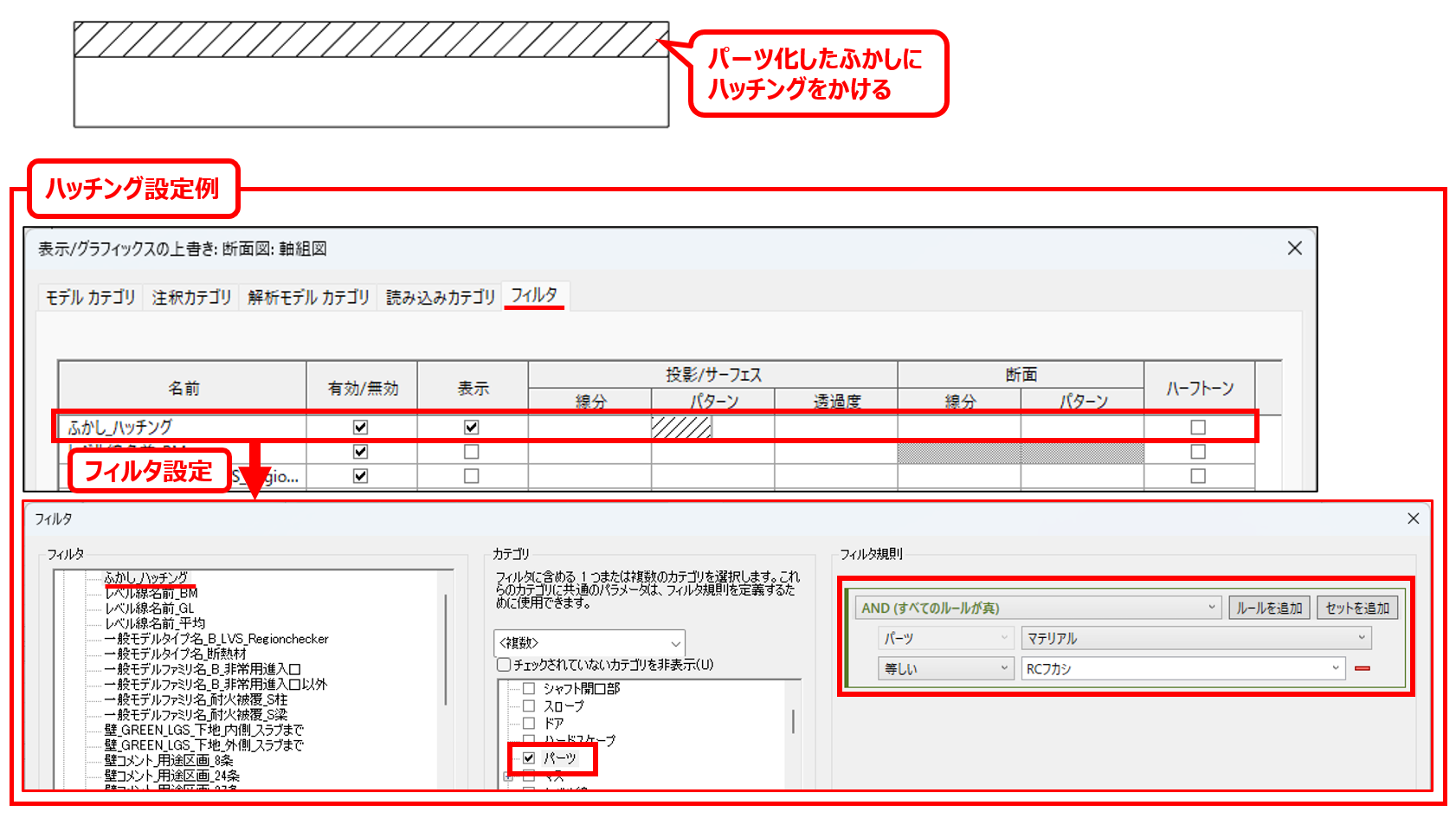Open the パーツ category dropdown in filter rules
This screenshot has width=1456, height=818.
click(x=945, y=638)
